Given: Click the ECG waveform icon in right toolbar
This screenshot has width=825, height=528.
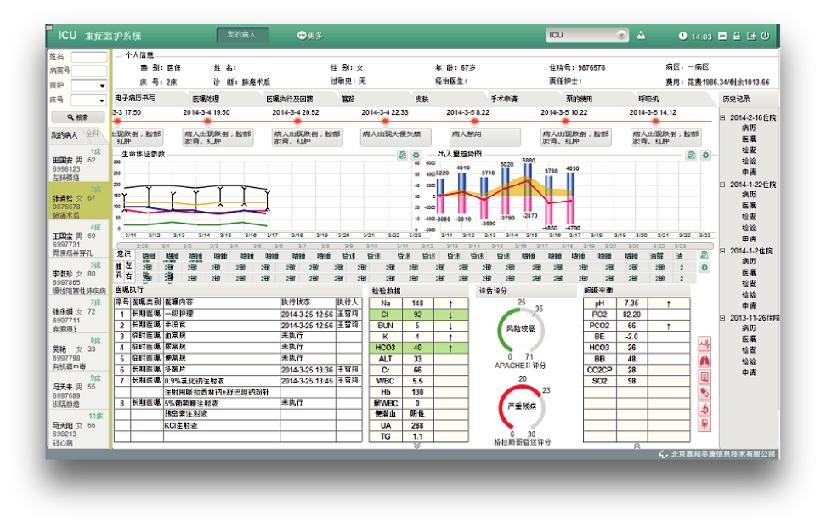Looking at the screenshot, I should [704, 344].
